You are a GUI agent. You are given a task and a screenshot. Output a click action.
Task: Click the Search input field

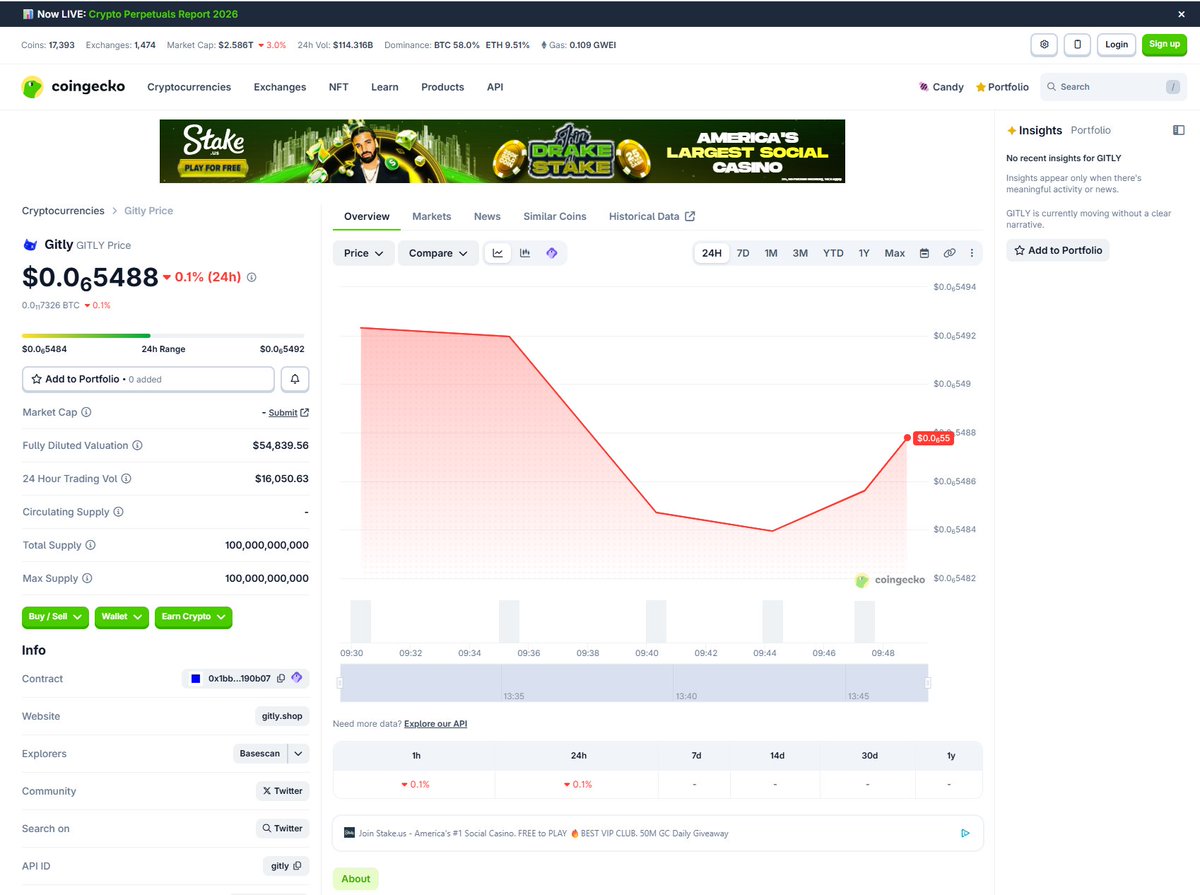click(1113, 87)
